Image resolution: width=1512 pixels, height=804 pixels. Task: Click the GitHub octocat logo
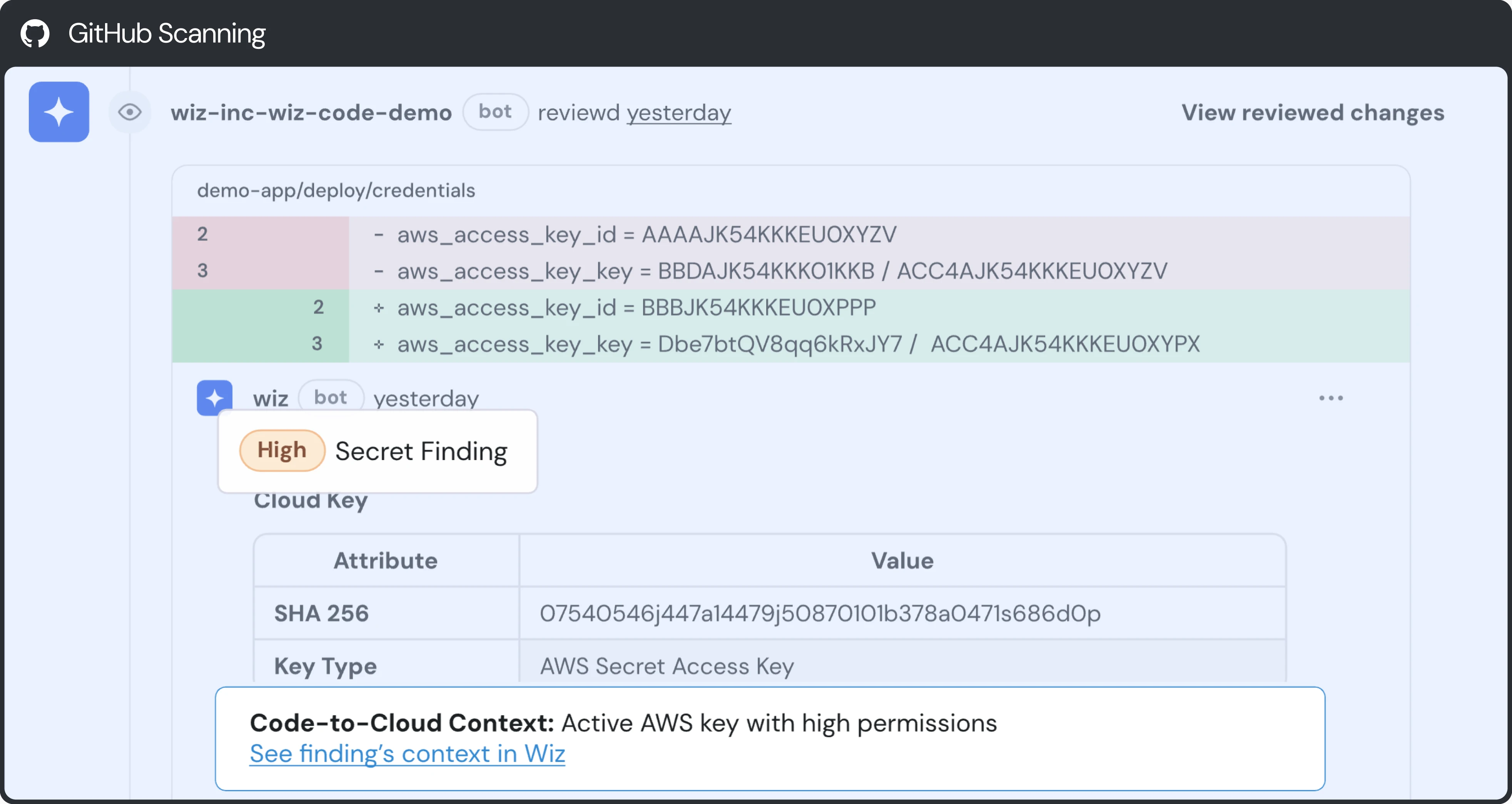[35, 33]
